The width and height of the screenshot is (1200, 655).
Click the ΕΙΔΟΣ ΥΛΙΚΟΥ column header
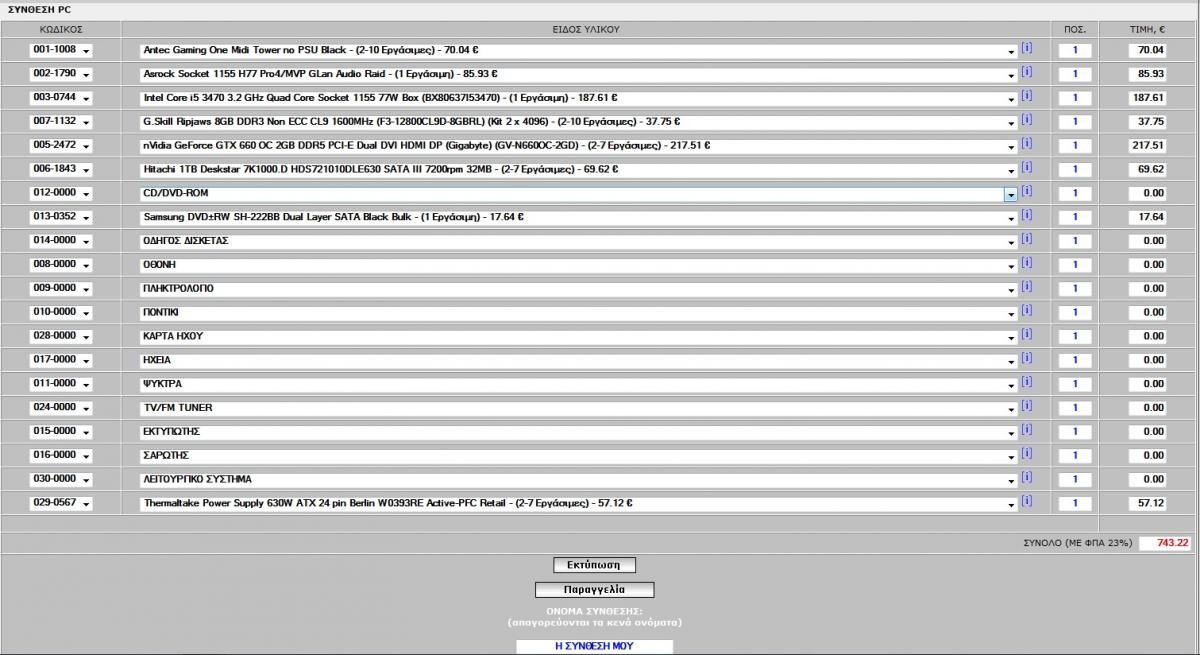586,29
